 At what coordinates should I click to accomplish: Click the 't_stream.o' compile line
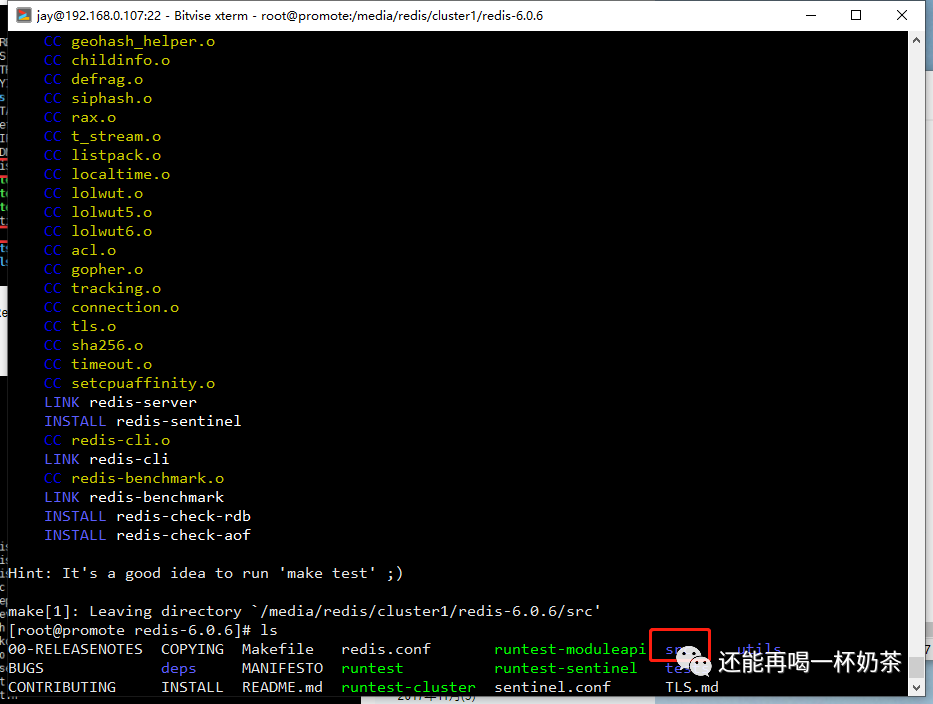102,137
